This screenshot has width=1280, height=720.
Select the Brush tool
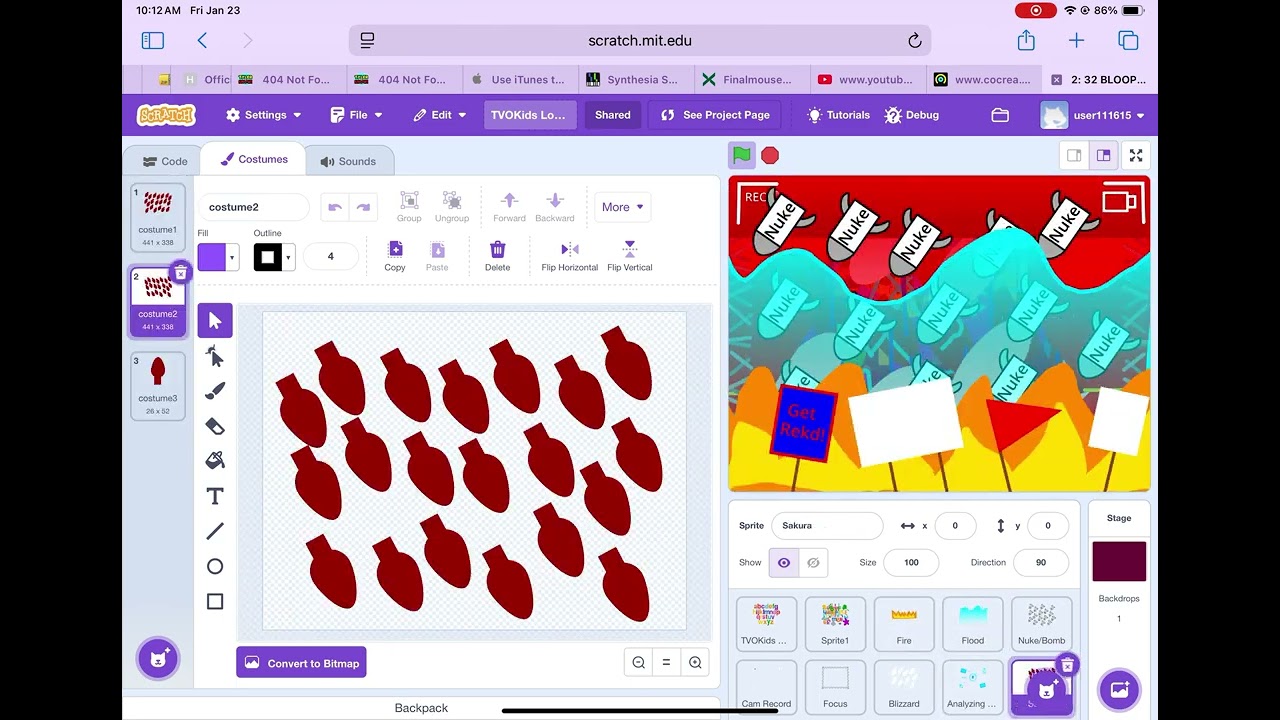pyautogui.click(x=215, y=391)
